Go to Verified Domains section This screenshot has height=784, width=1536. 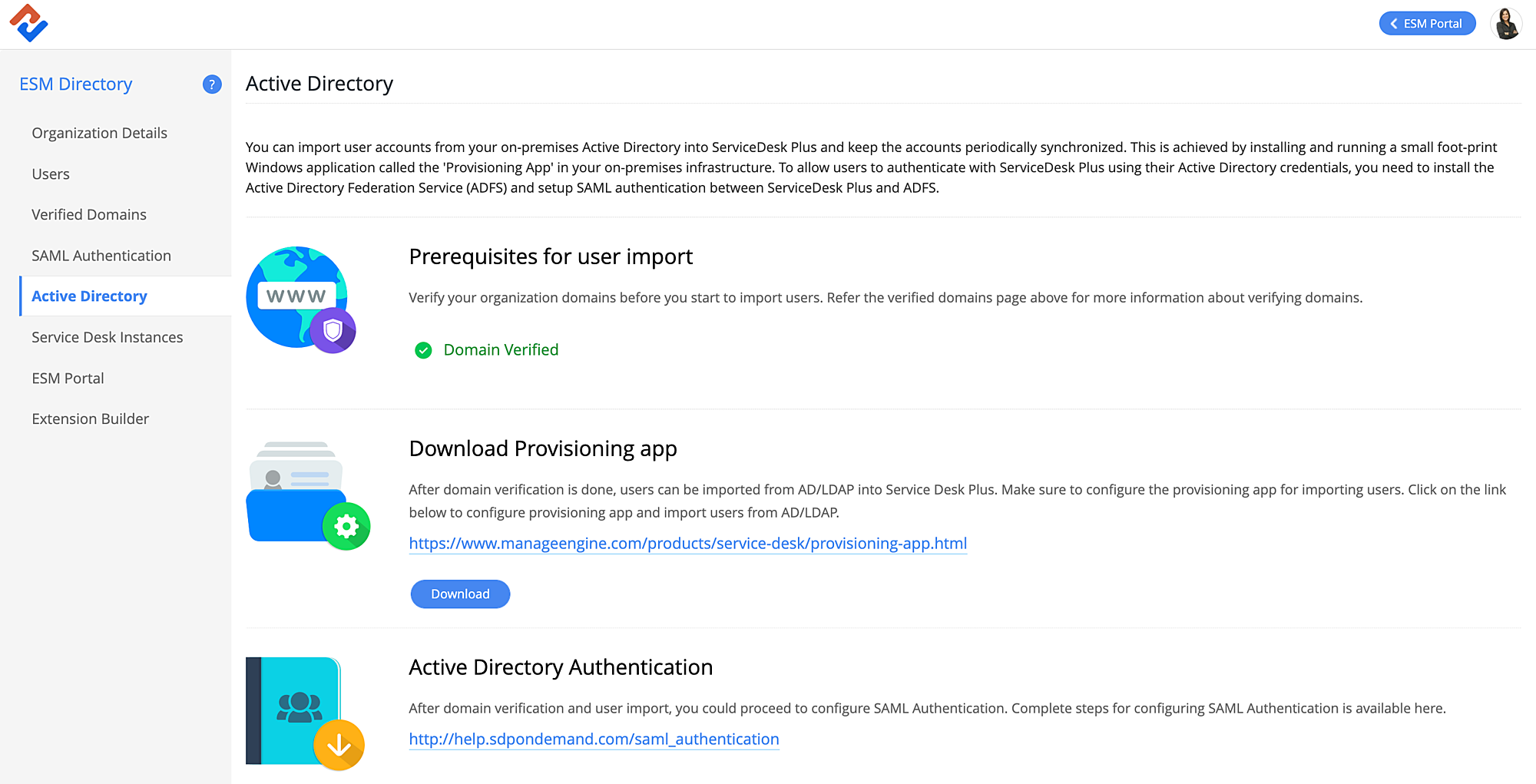tap(89, 215)
